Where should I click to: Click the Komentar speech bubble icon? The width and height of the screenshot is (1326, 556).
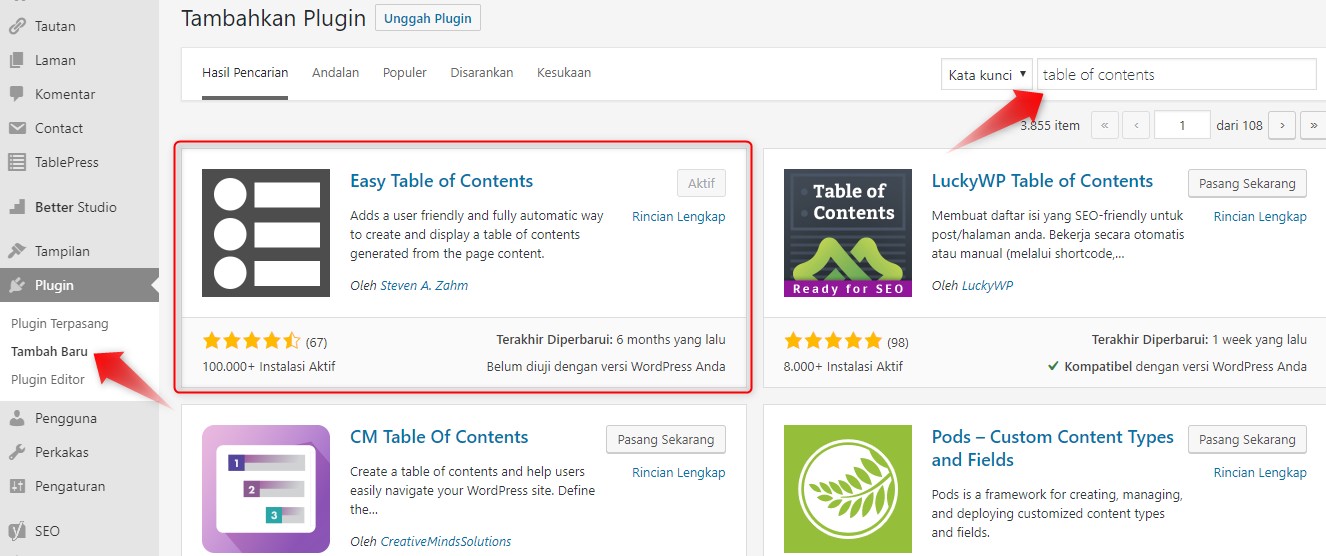(17, 94)
